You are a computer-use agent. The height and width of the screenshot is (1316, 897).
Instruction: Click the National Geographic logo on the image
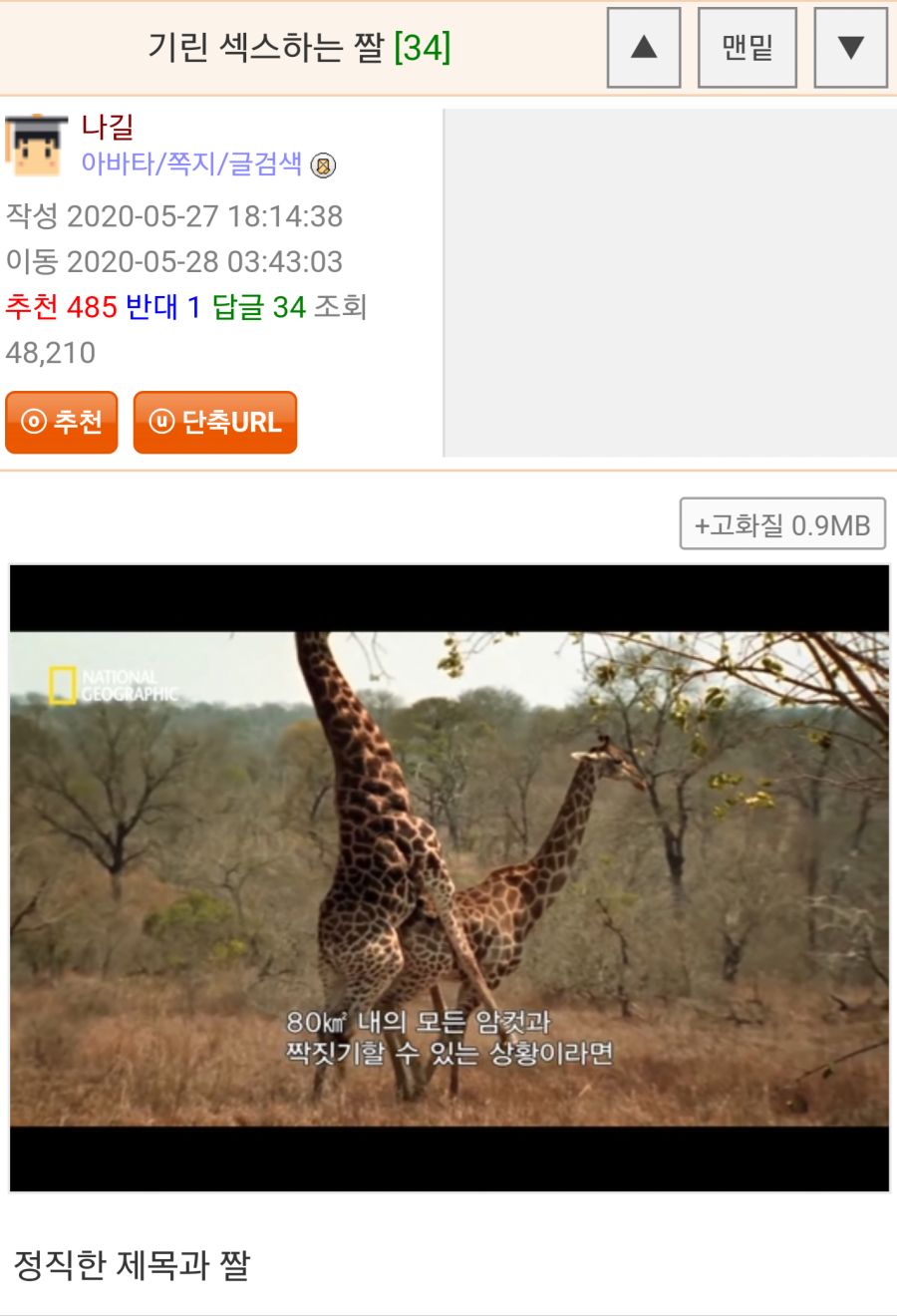[x=113, y=686]
